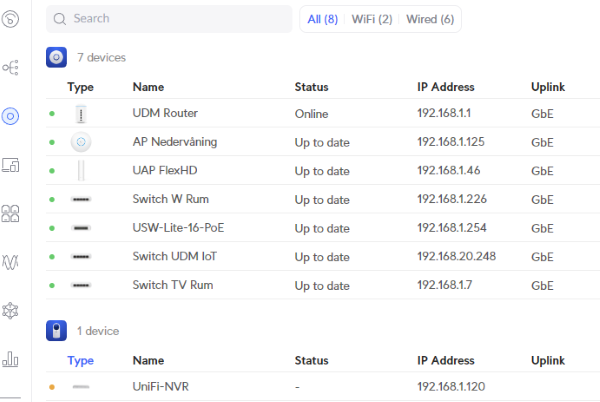Click inside the Search field
The height and width of the screenshot is (402, 600).
[169, 19]
